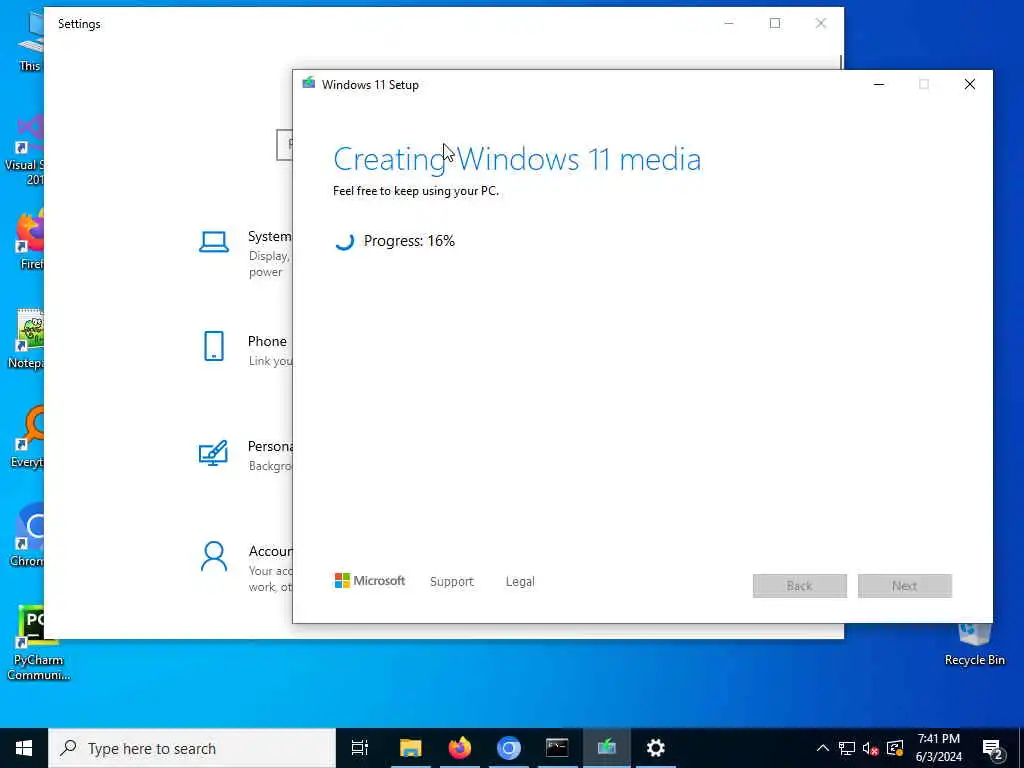Open the Notepad++ desktop shortcut
The height and width of the screenshot is (768, 1024).
26,340
